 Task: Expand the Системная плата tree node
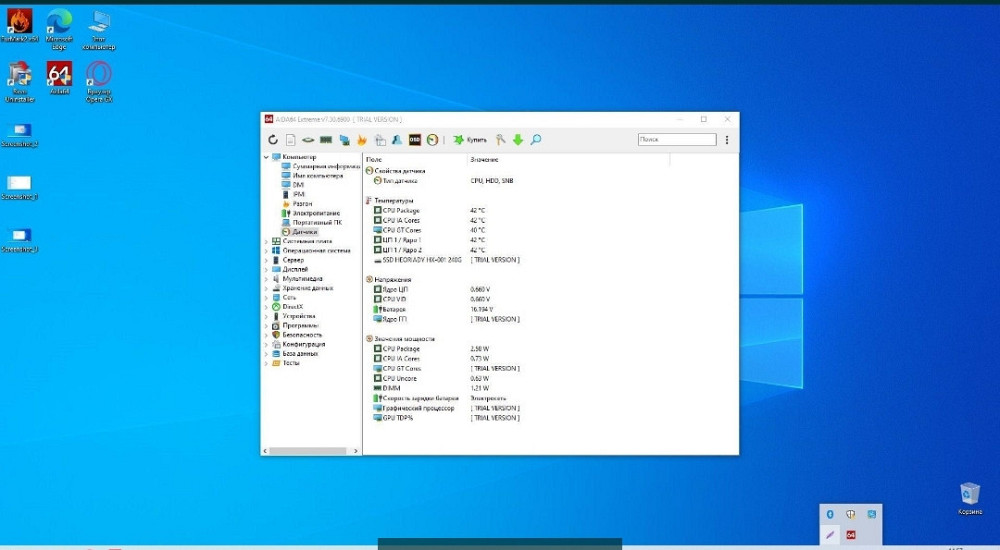tap(267, 241)
